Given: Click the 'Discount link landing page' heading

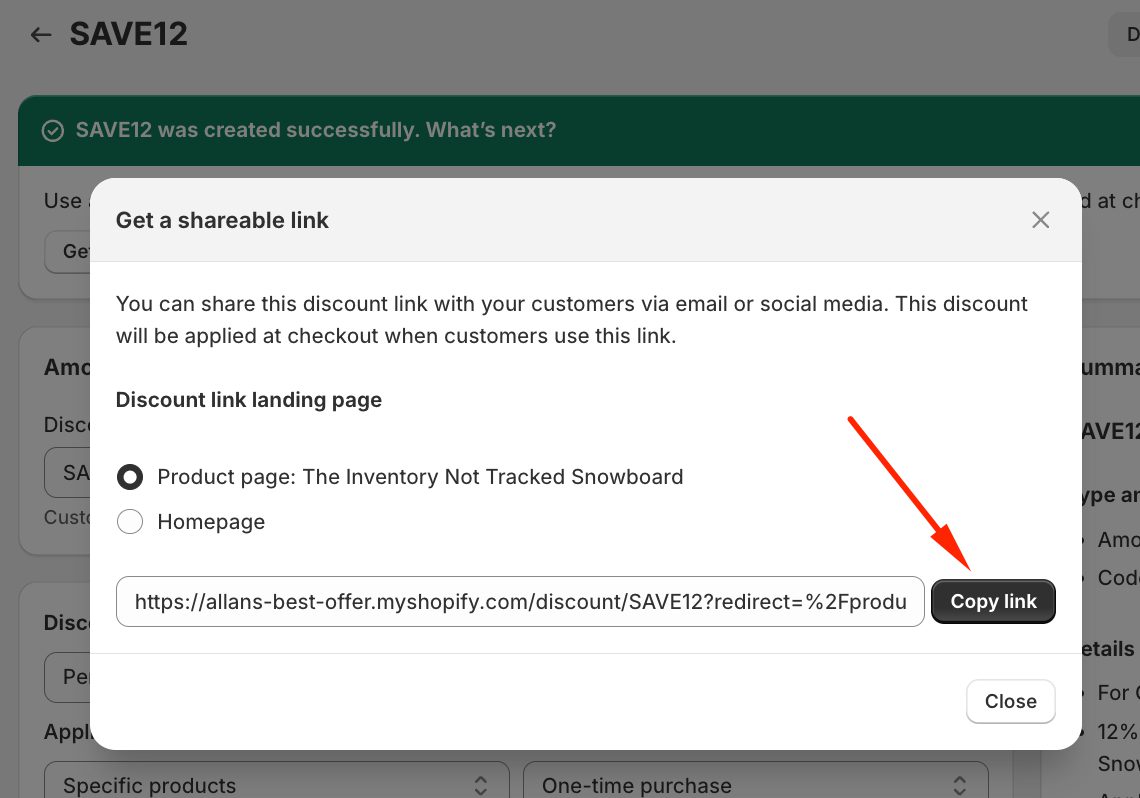Looking at the screenshot, I should pos(249,400).
